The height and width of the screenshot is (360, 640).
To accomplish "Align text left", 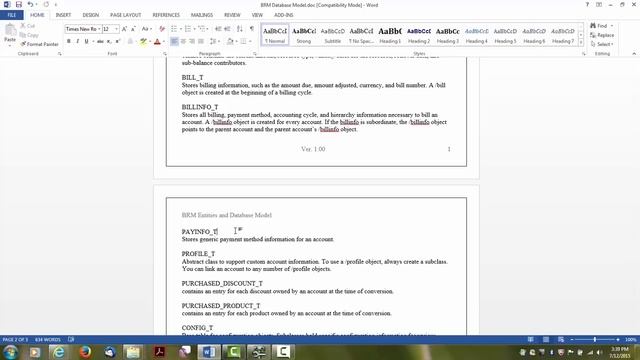I will pos(174,41).
